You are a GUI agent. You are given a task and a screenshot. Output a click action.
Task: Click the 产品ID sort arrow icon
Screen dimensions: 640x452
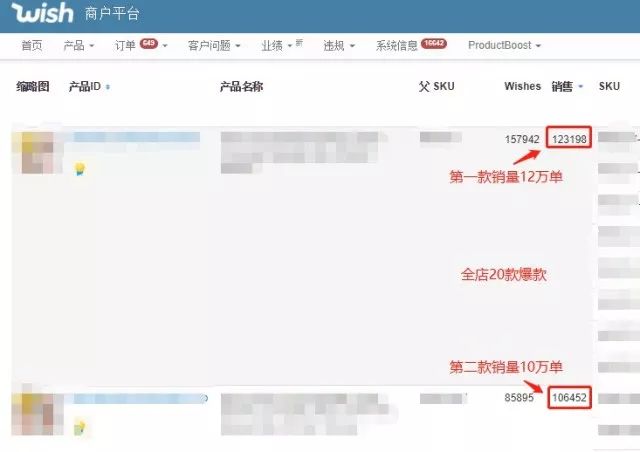tap(108, 87)
